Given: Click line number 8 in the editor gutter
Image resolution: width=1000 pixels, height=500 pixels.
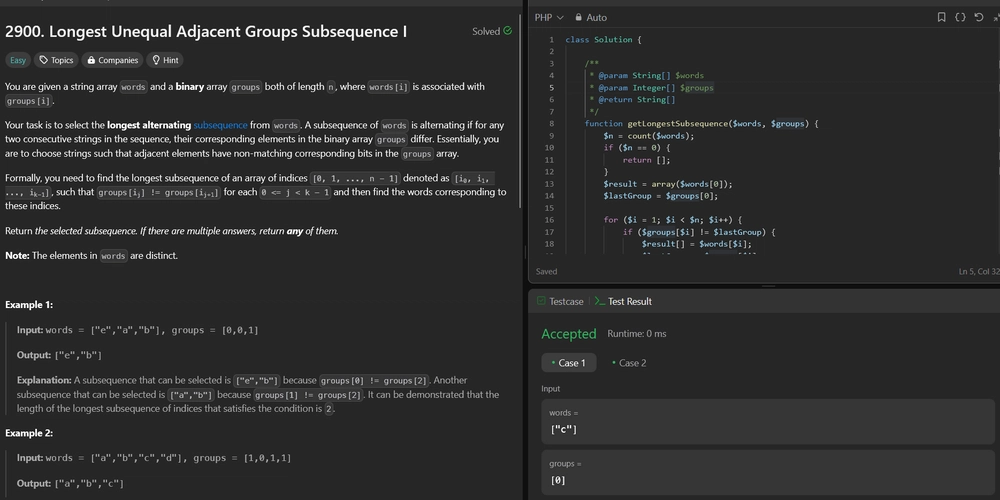Looking at the screenshot, I should 551,124.
